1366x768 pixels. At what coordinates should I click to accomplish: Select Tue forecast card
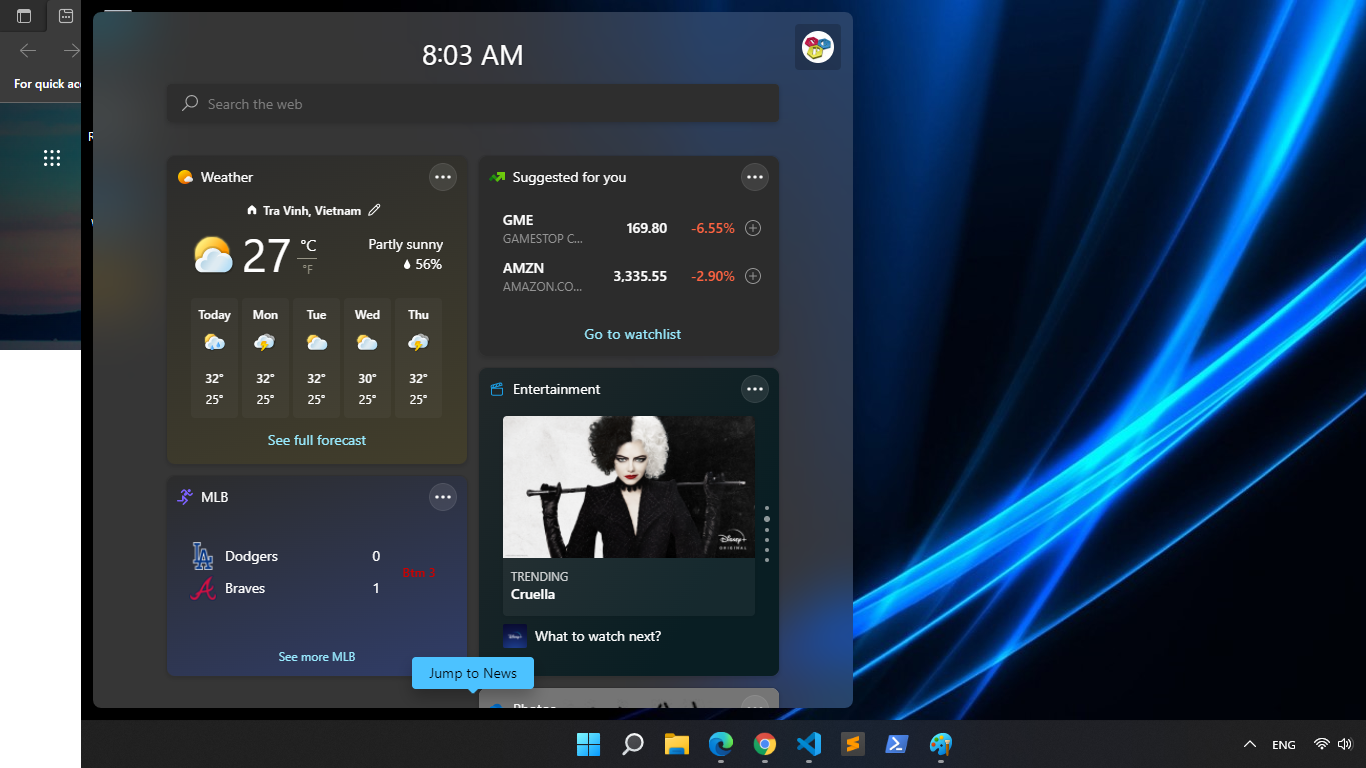[x=316, y=358]
